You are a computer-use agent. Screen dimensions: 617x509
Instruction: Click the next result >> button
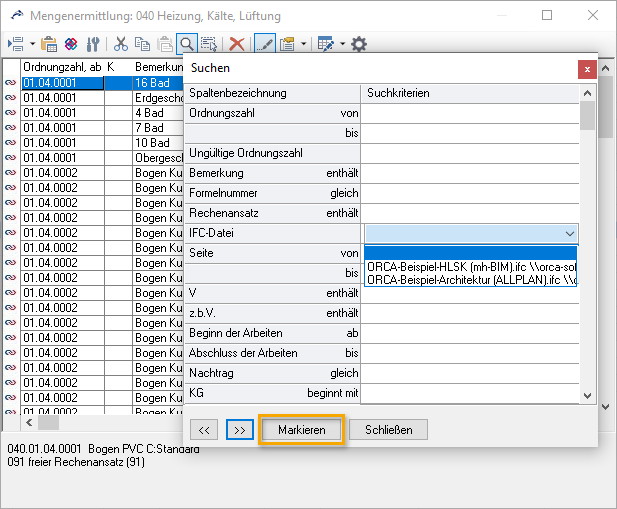coord(240,430)
